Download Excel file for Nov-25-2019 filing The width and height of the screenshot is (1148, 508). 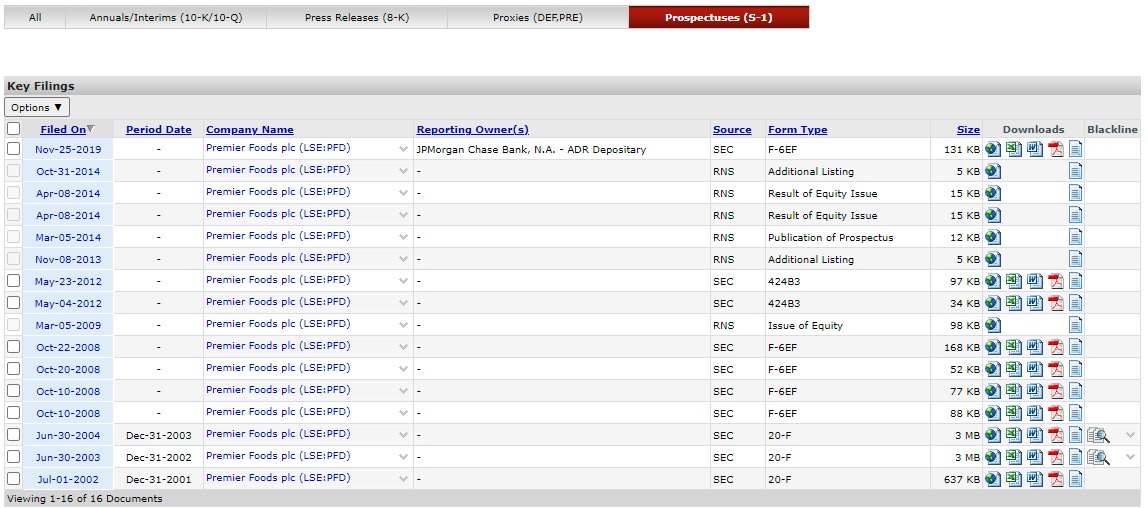click(1013, 149)
